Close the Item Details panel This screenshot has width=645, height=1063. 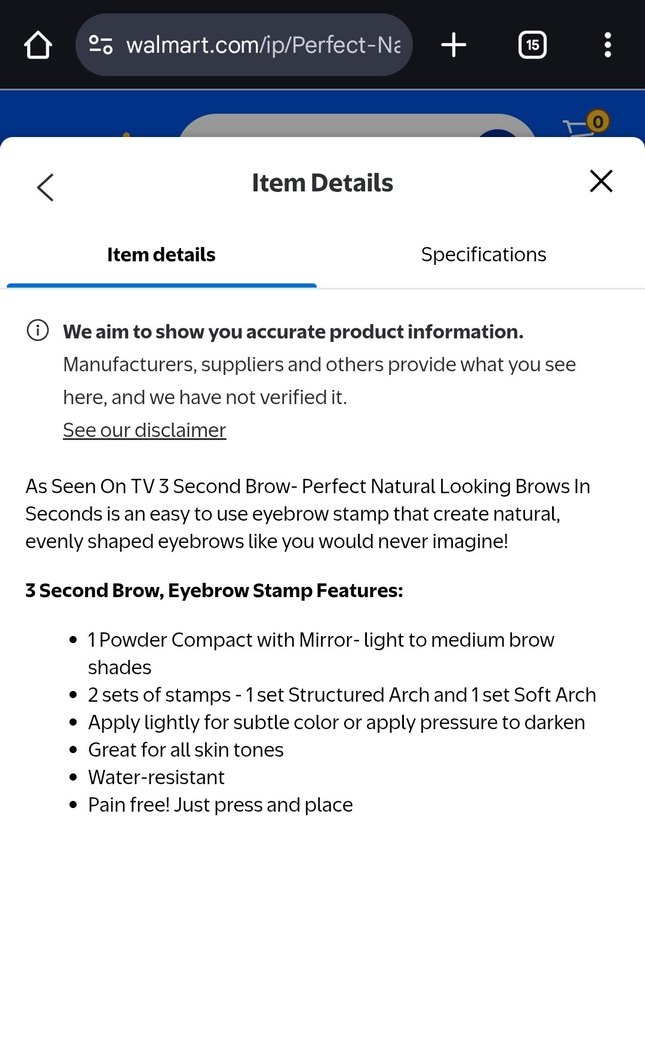pos(600,181)
